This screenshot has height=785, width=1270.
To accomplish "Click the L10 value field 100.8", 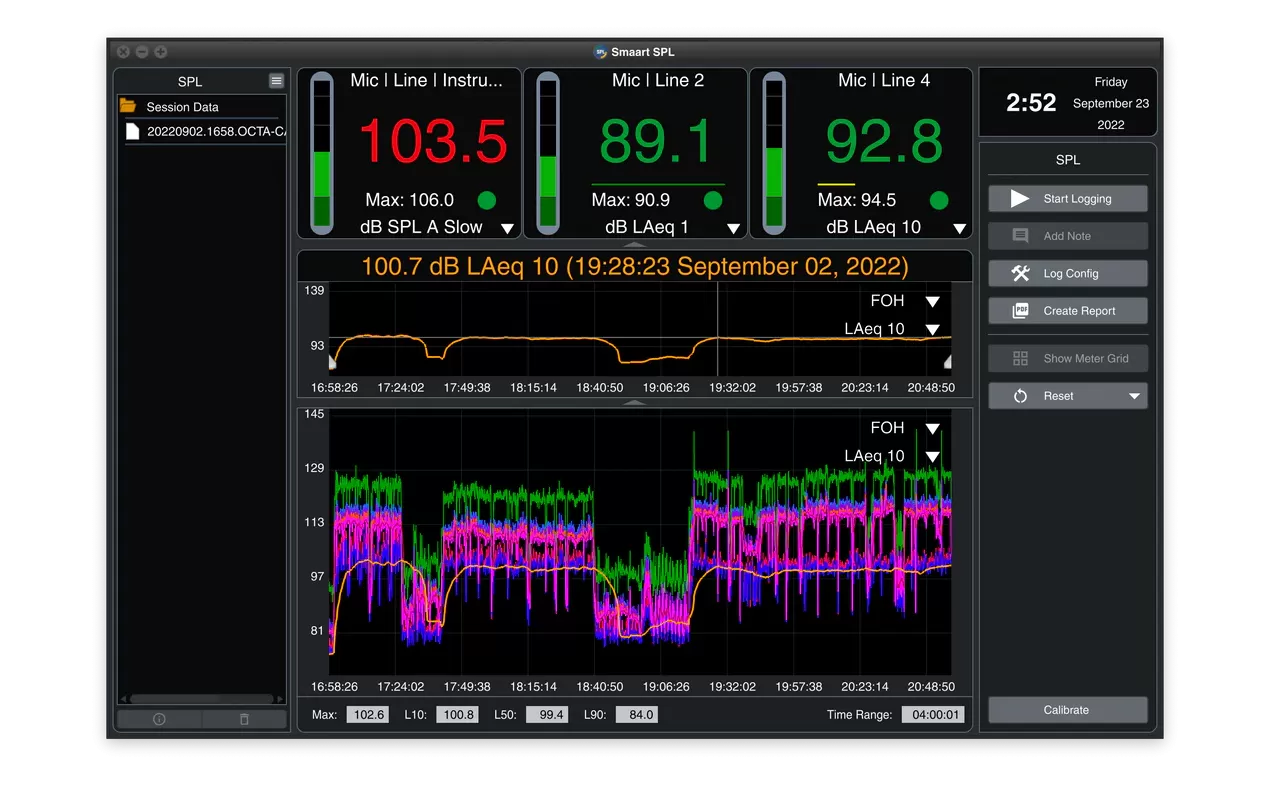I will click(x=457, y=715).
